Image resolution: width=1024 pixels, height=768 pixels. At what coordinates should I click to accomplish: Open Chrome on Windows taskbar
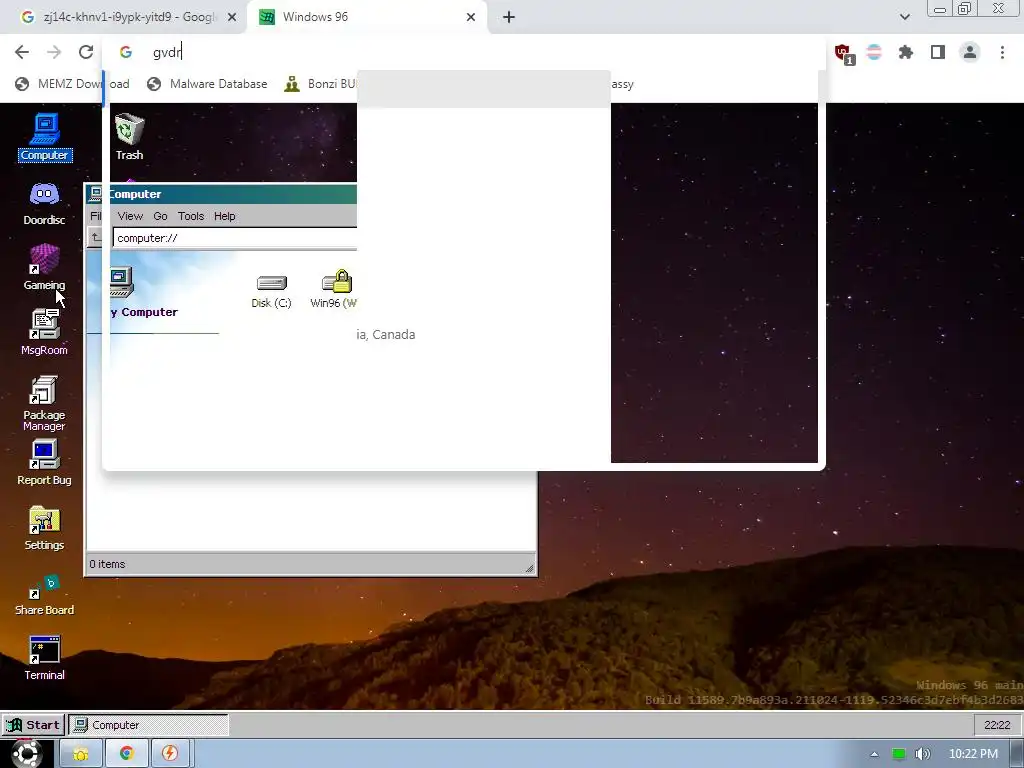127,754
